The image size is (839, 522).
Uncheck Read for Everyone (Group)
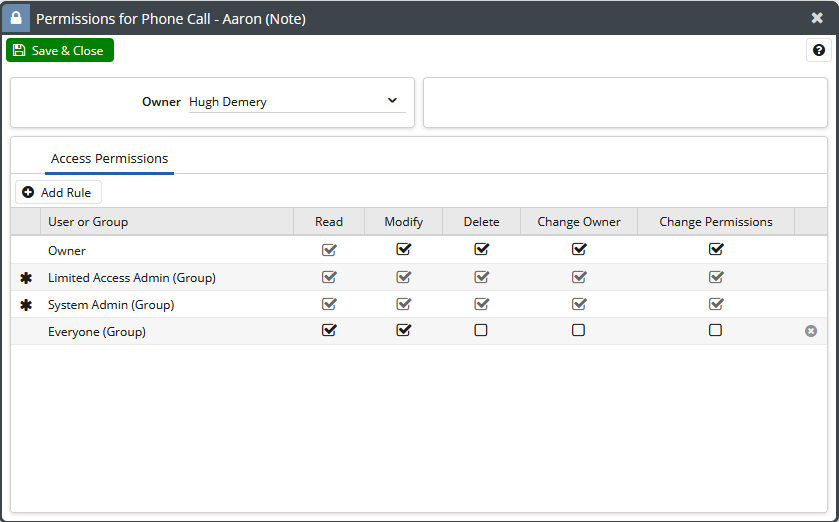329,330
